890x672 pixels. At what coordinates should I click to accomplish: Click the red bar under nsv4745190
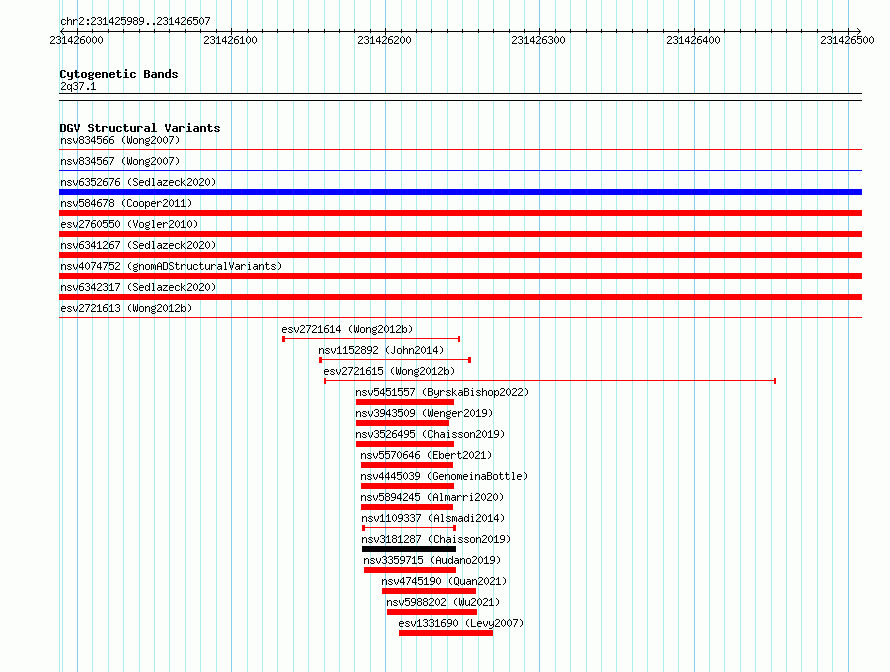click(429, 591)
